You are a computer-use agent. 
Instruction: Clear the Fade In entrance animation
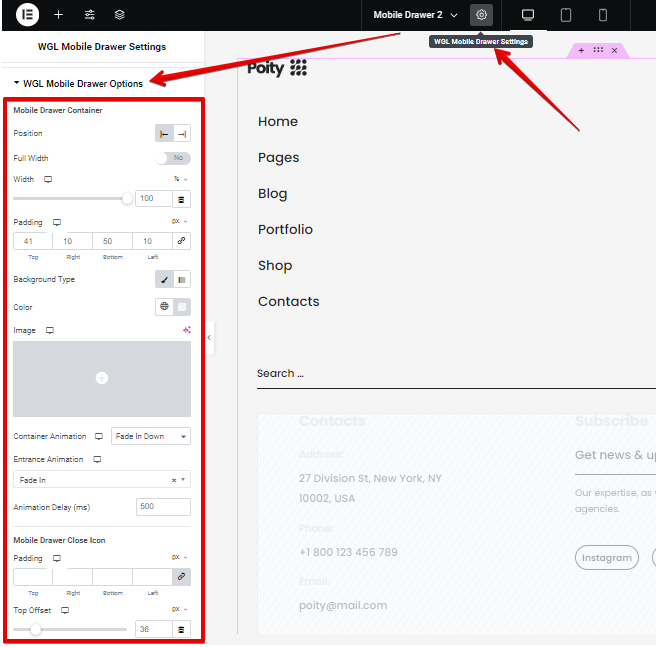tap(174, 480)
